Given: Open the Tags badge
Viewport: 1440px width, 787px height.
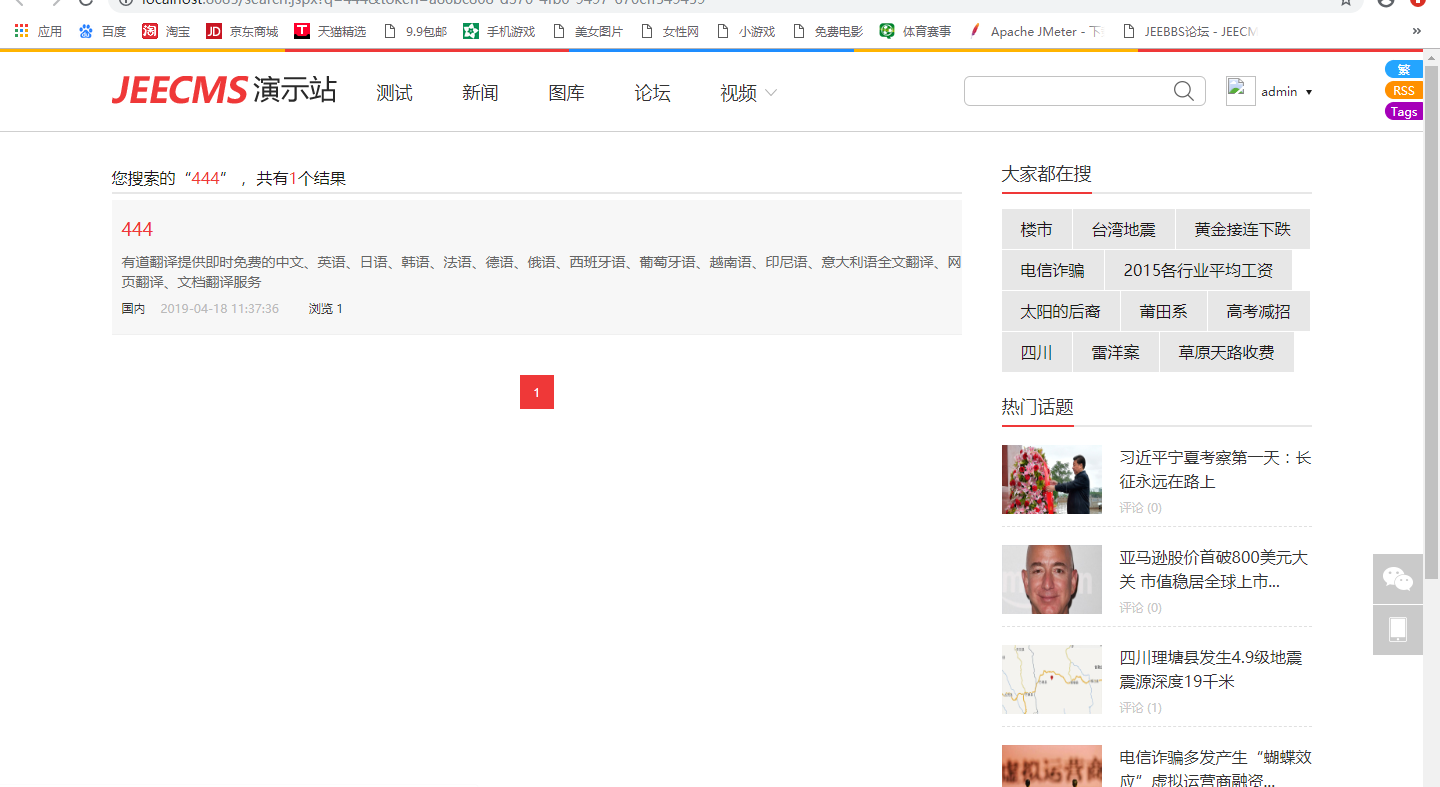Looking at the screenshot, I should click(x=1403, y=111).
